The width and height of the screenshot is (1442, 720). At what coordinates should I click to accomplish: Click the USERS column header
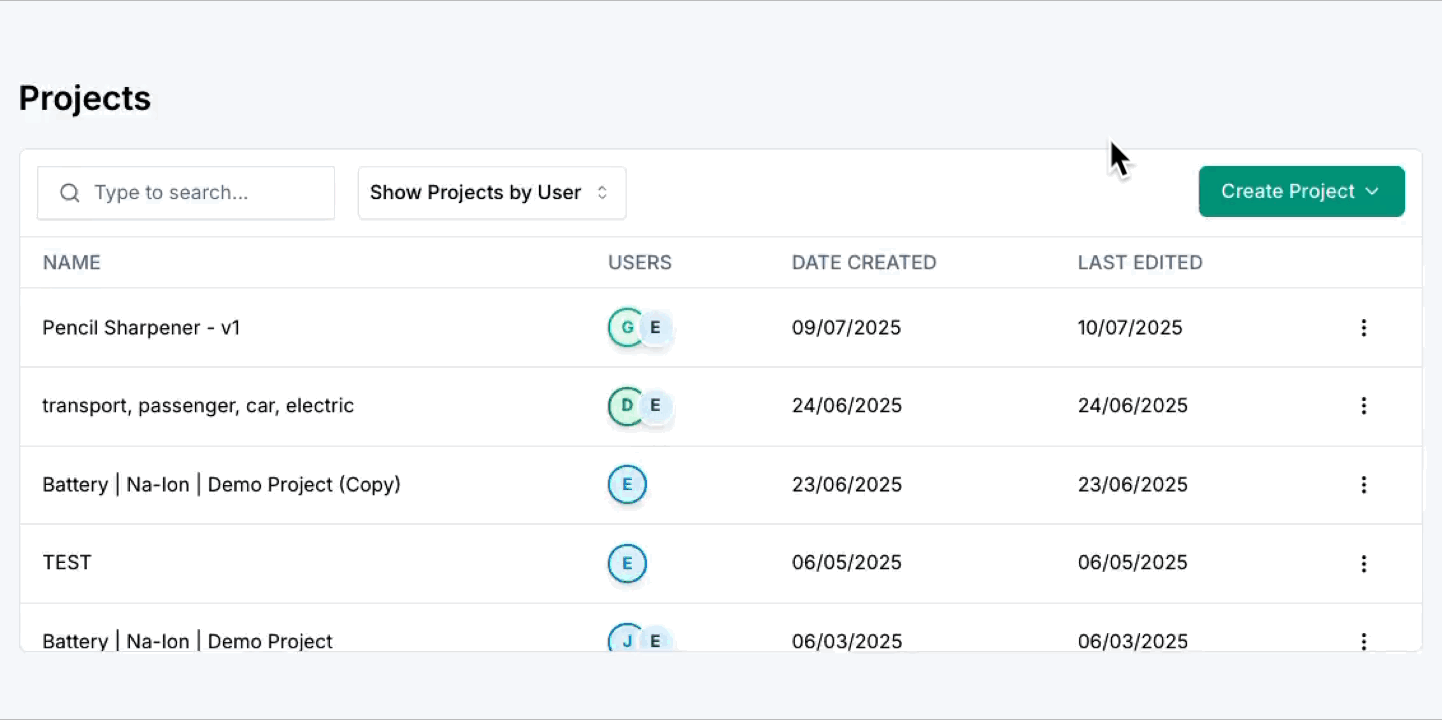pos(639,263)
